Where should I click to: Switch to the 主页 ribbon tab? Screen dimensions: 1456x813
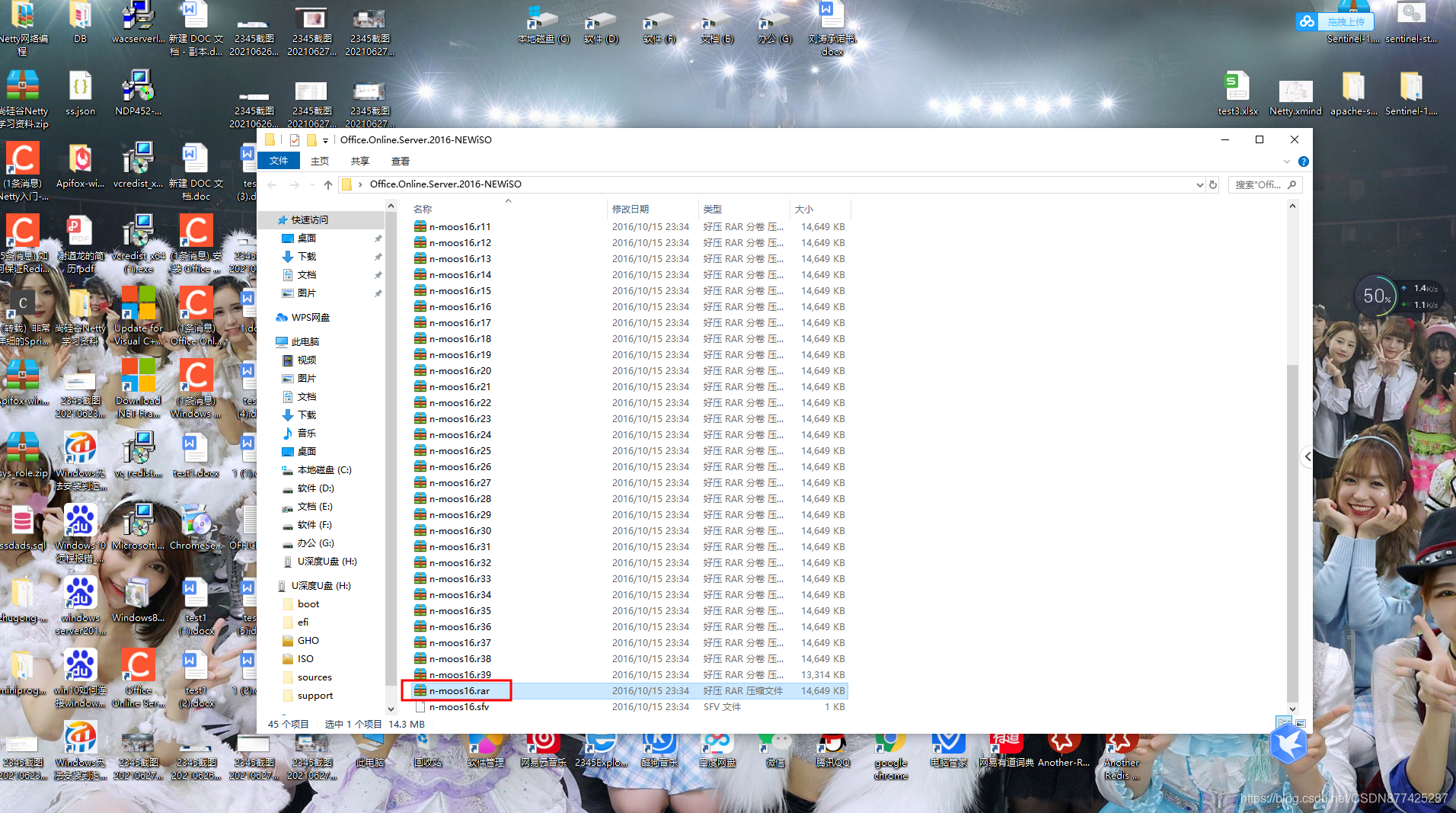coord(320,161)
